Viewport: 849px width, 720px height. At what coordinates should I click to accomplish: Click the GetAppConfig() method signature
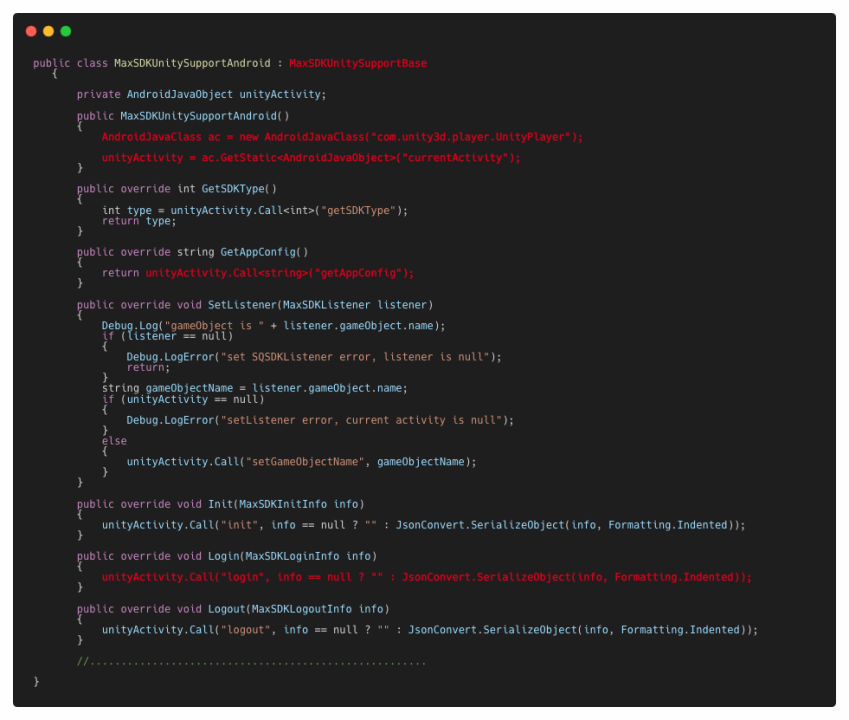(192, 252)
